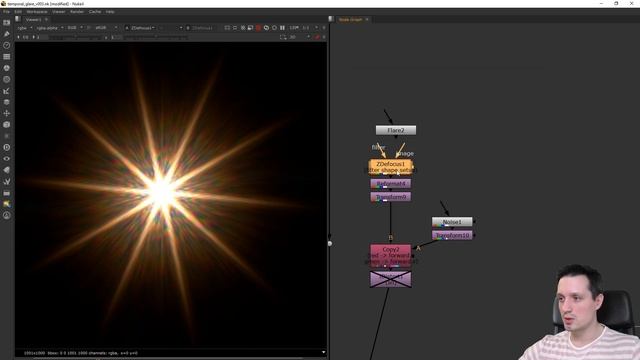Select the disabled crossed-out node below Copy2

click(391, 279)
